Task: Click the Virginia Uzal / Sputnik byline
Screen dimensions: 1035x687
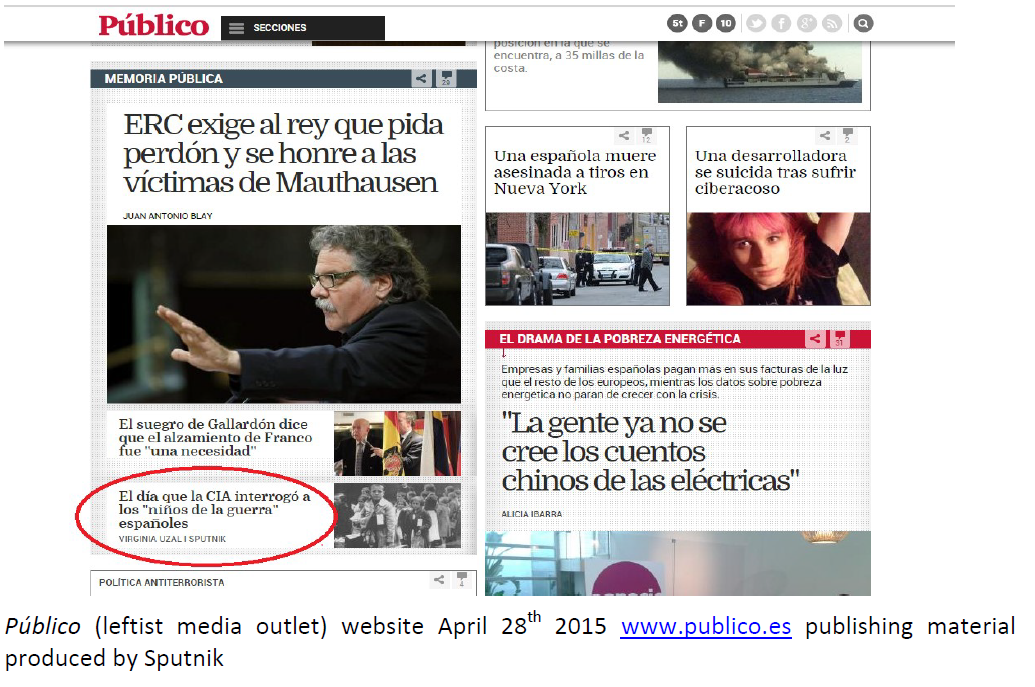Action: [172, 539]
